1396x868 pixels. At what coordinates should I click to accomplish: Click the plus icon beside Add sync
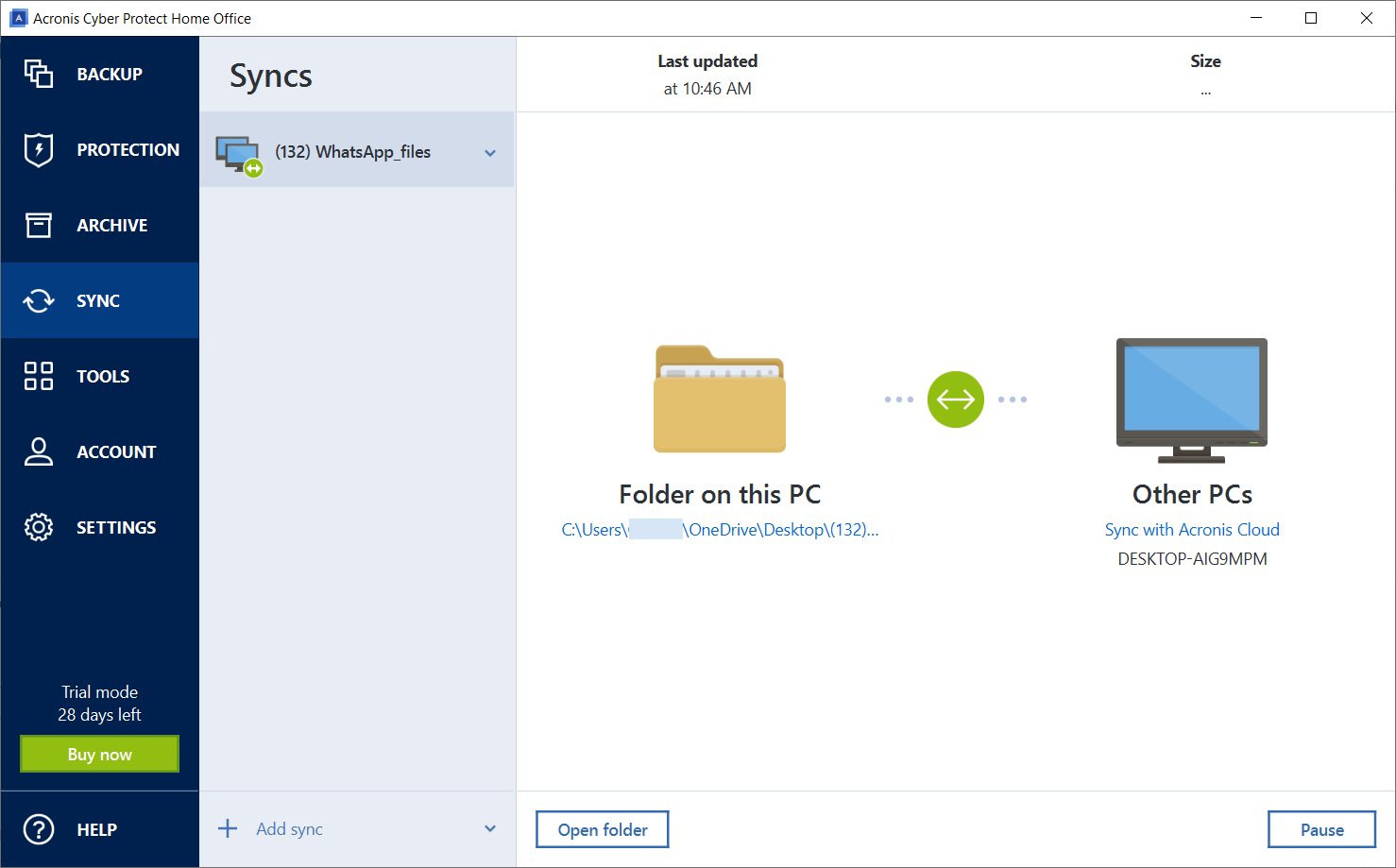pyautogui.click(x=228, y=828)
